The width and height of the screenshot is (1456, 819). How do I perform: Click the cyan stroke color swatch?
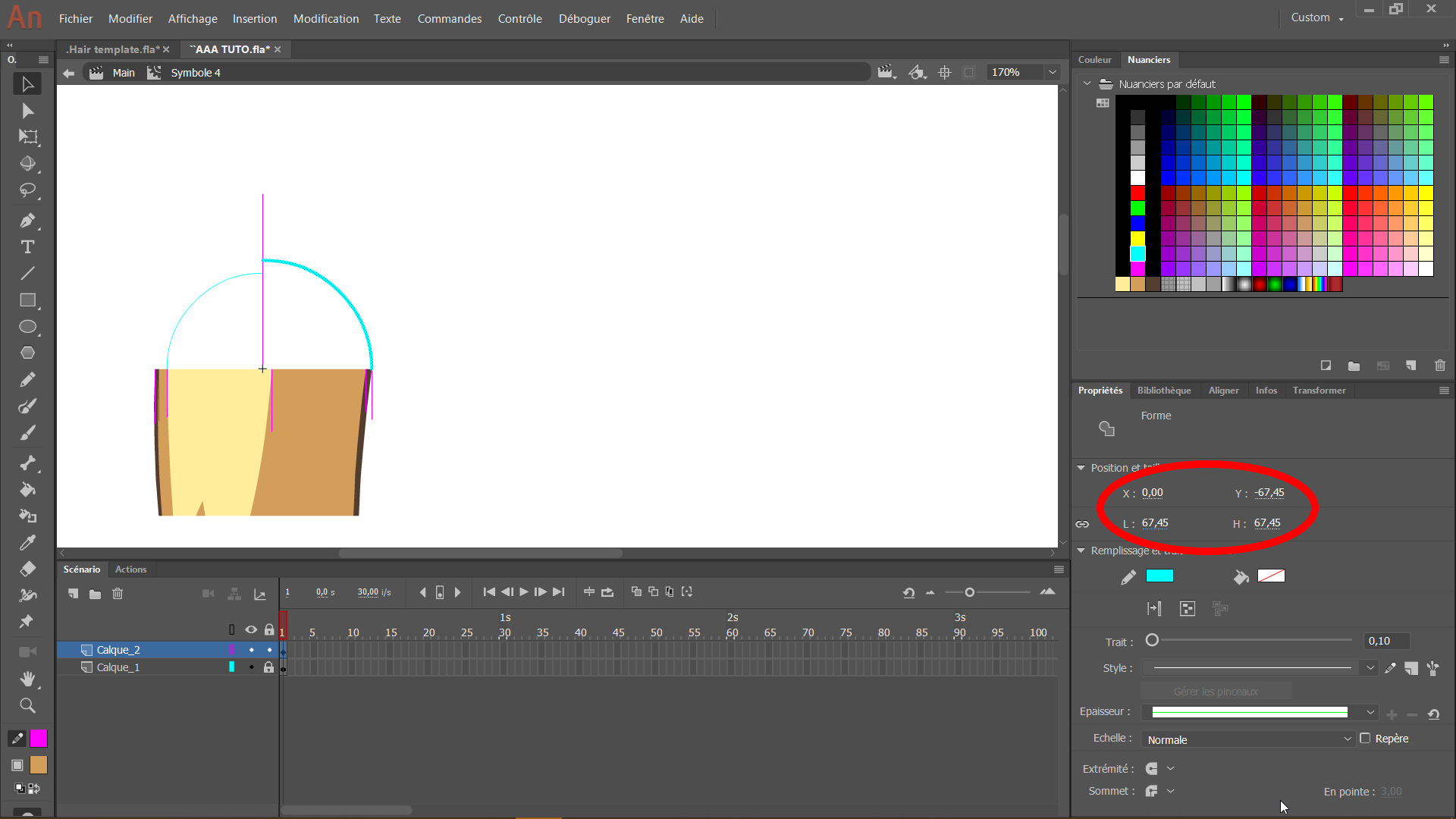1159,576
